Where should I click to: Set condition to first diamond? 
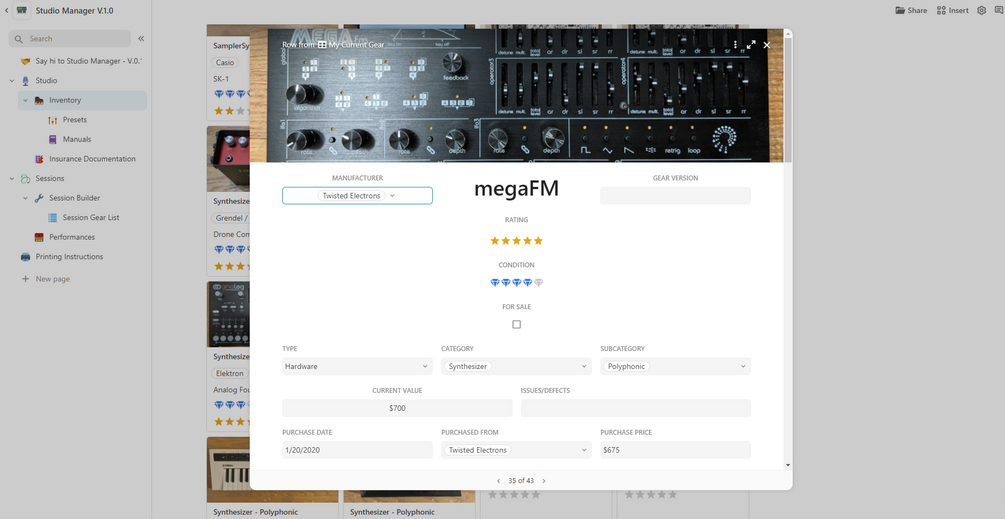click(495, 283)
